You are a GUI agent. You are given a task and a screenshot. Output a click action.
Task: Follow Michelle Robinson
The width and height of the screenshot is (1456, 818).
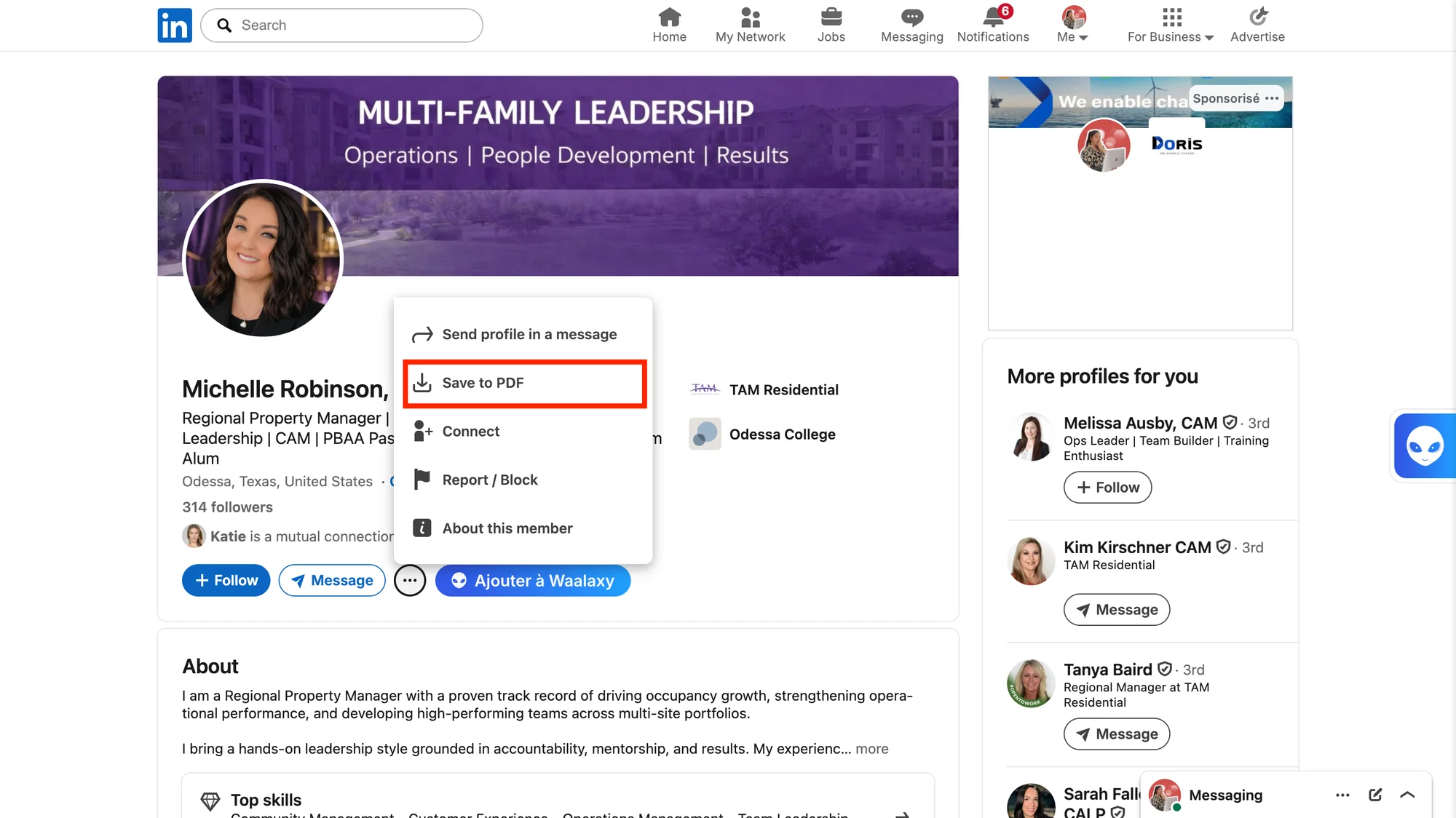tap(226, 581)
